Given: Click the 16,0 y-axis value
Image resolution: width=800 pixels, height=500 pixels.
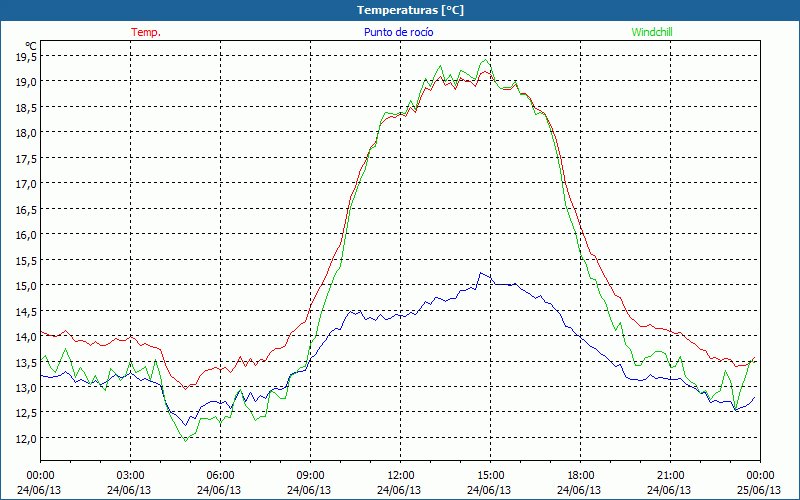Looking at the screenshot, I should (26, 235).
